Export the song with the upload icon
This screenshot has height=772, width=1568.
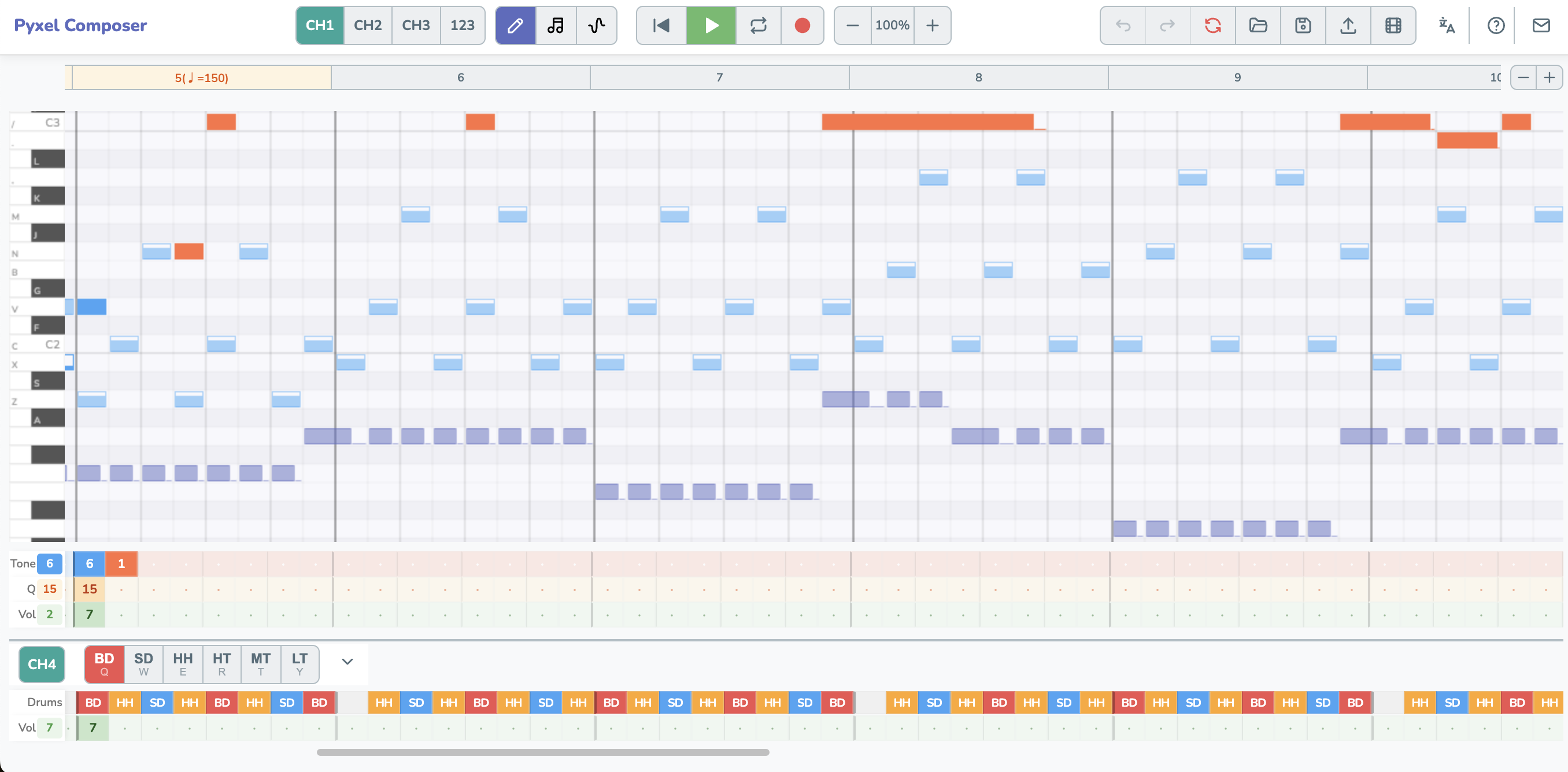tap(1348, 25)
